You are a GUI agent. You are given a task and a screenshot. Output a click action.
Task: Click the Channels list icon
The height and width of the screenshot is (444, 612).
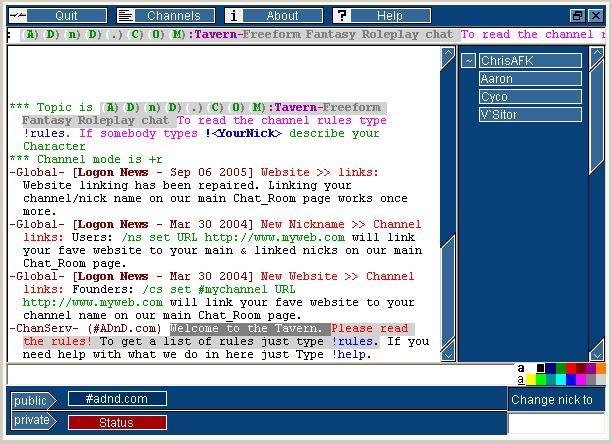click(126, 16)
